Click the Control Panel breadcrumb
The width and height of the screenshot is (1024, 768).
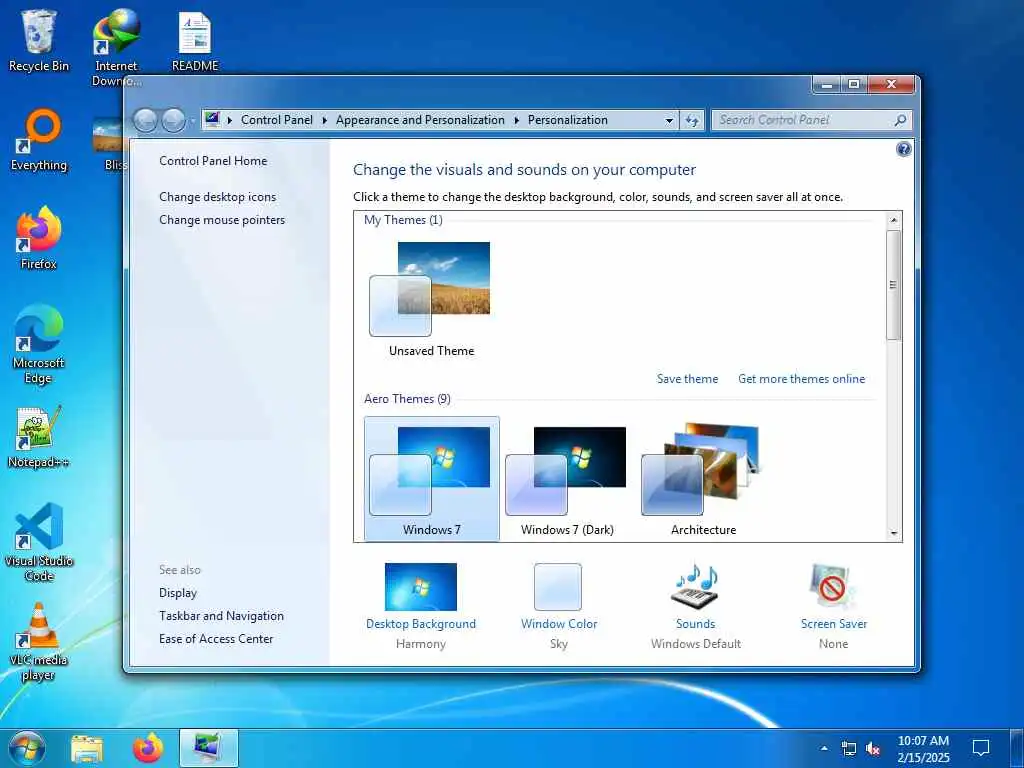277,120
